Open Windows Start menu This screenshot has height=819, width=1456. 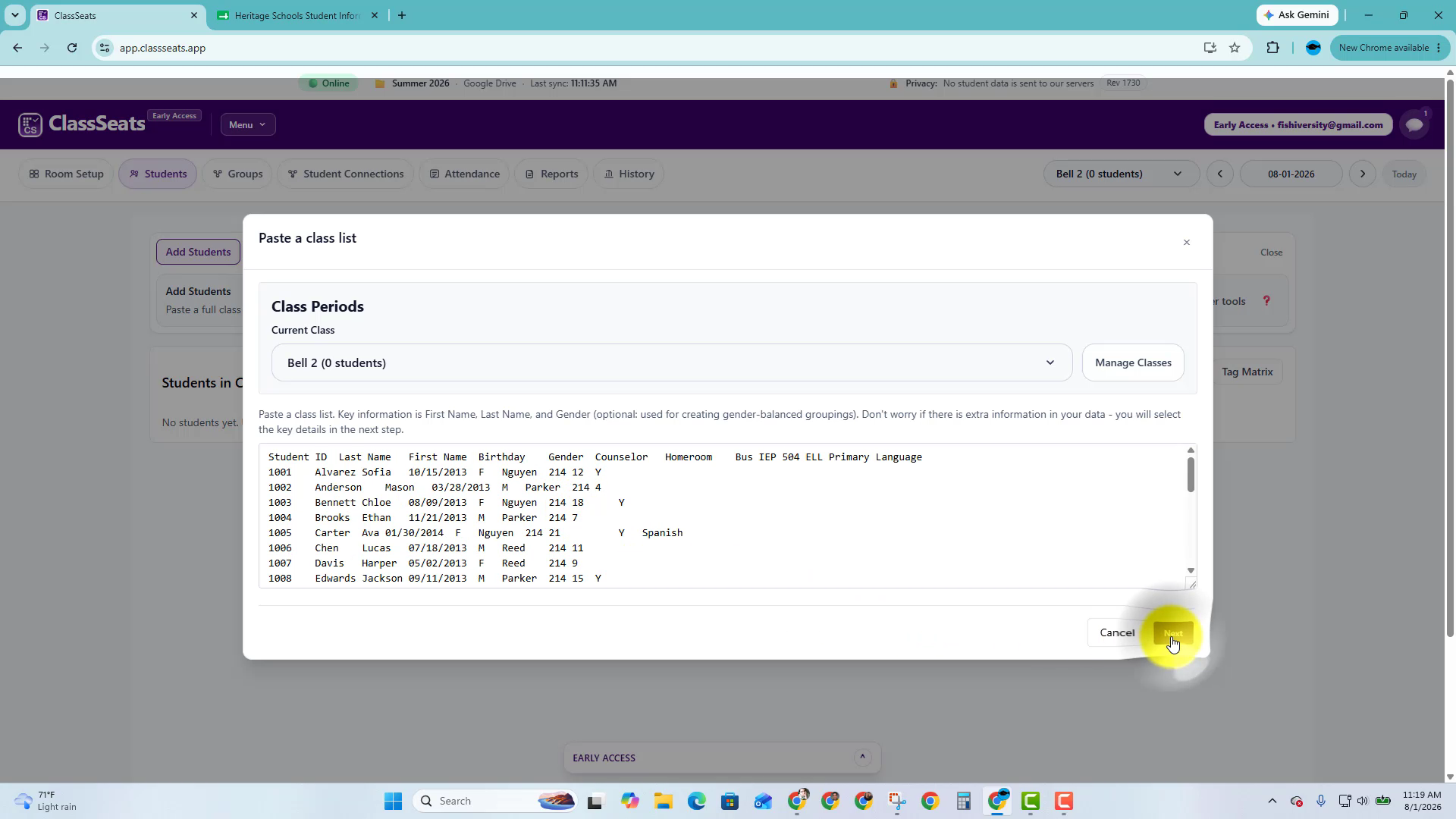coord(393,802)
